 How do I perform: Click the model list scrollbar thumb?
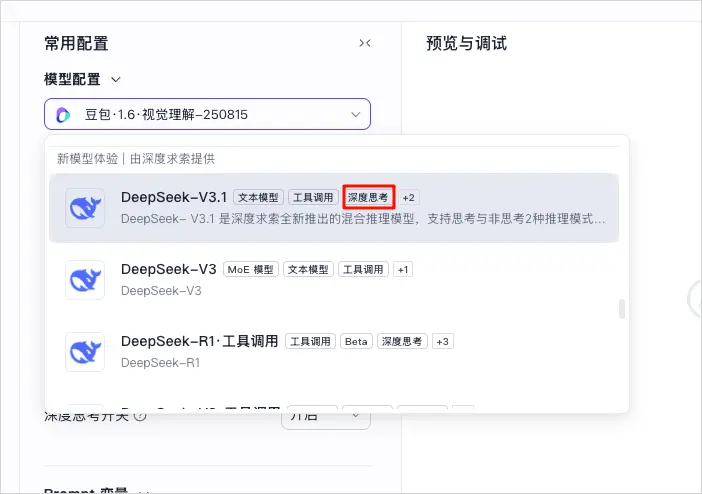point(622,309)
